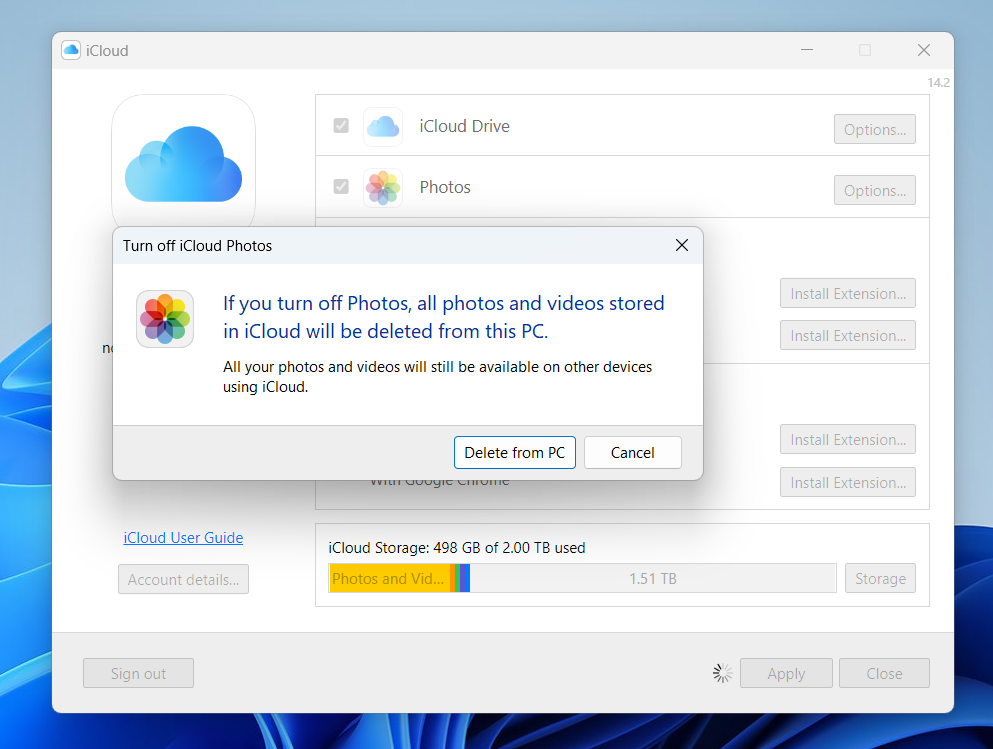Close the iCloud window
The image size is (993, 749).
pos(924,50)
